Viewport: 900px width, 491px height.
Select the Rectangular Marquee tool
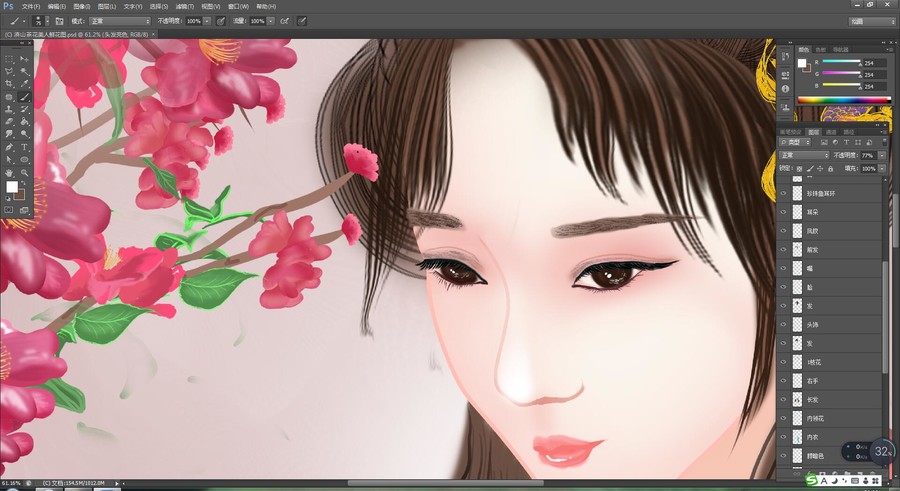click(x=9, y=59)
